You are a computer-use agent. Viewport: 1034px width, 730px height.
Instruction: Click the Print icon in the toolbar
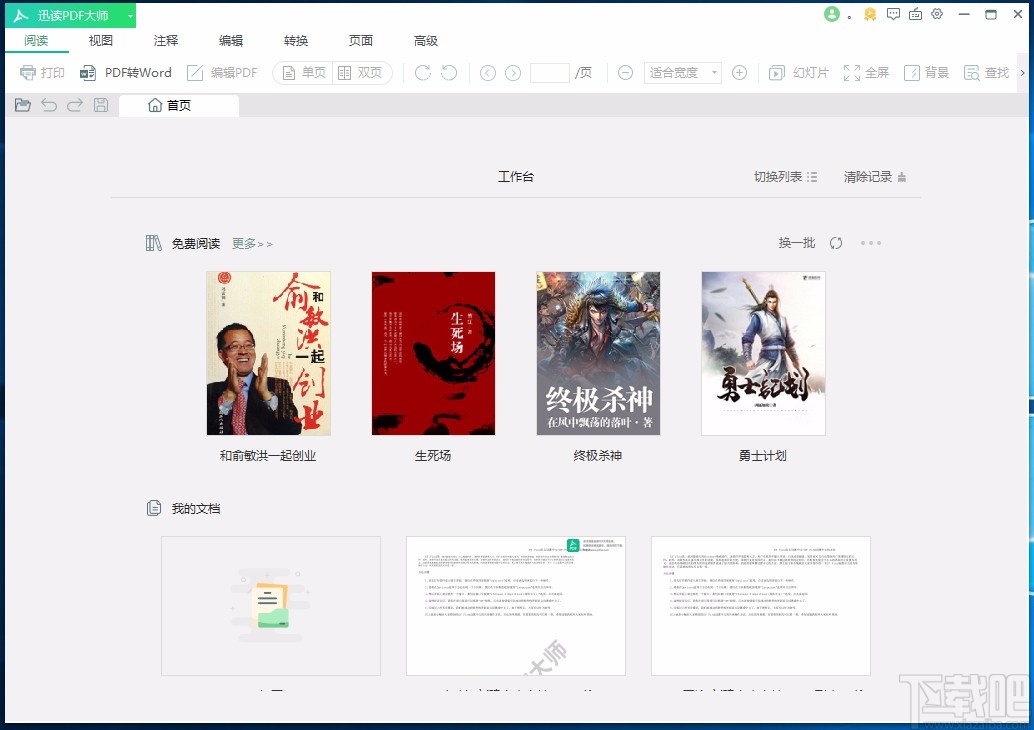[28, 73]
